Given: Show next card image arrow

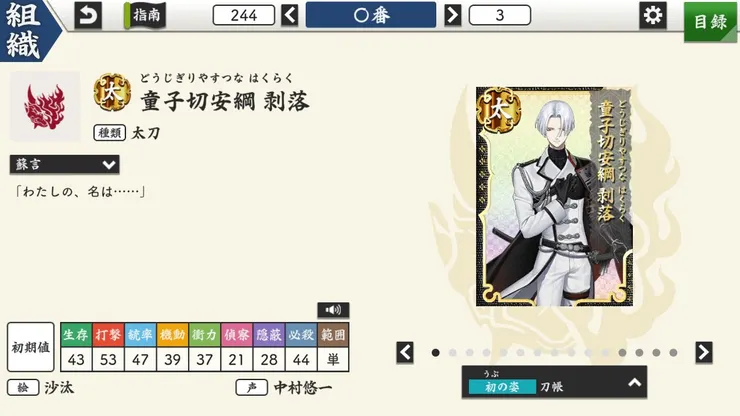Looking at the screenshot, I should click(x=704, y=352).
